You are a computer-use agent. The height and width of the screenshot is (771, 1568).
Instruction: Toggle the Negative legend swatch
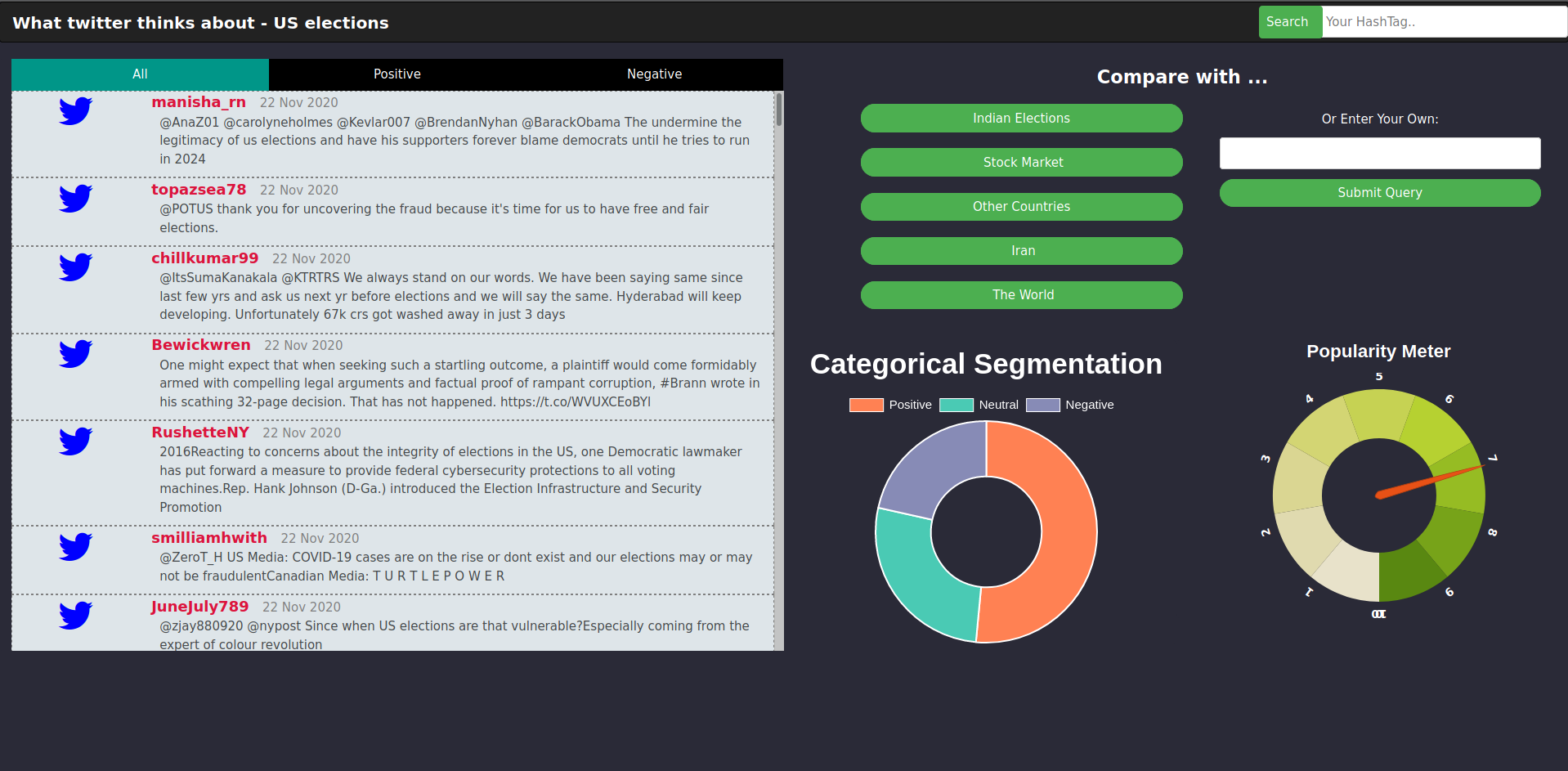point(1043,405)
